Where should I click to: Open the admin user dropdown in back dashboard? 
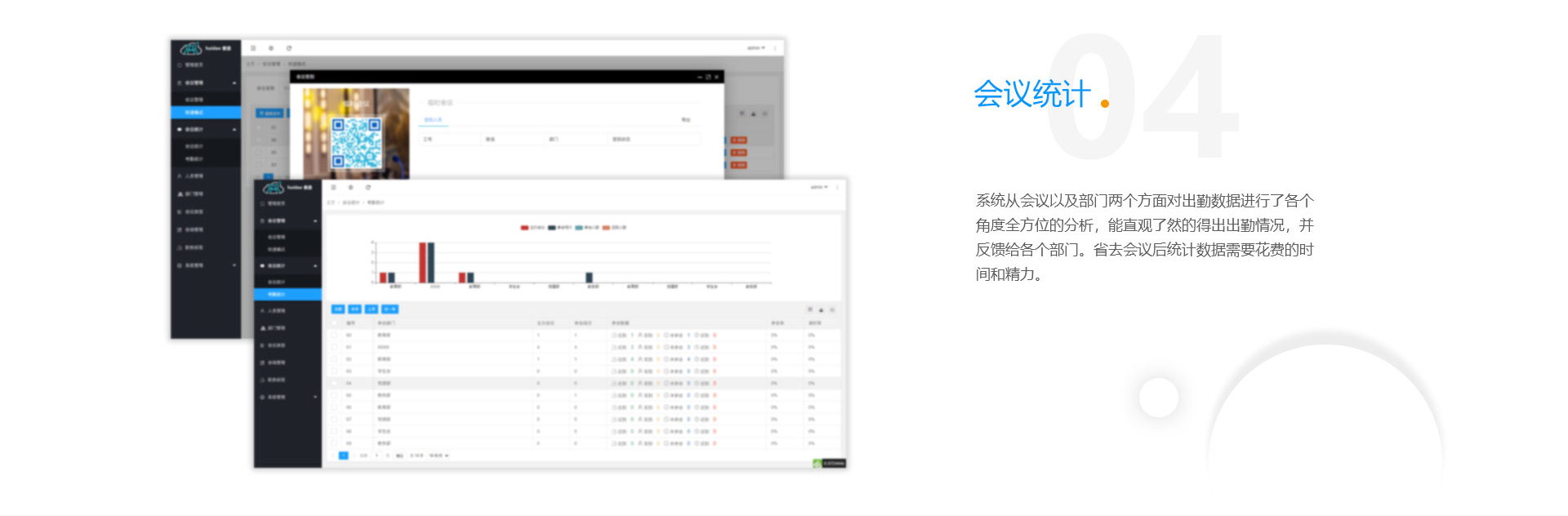[x=756, y=48]
